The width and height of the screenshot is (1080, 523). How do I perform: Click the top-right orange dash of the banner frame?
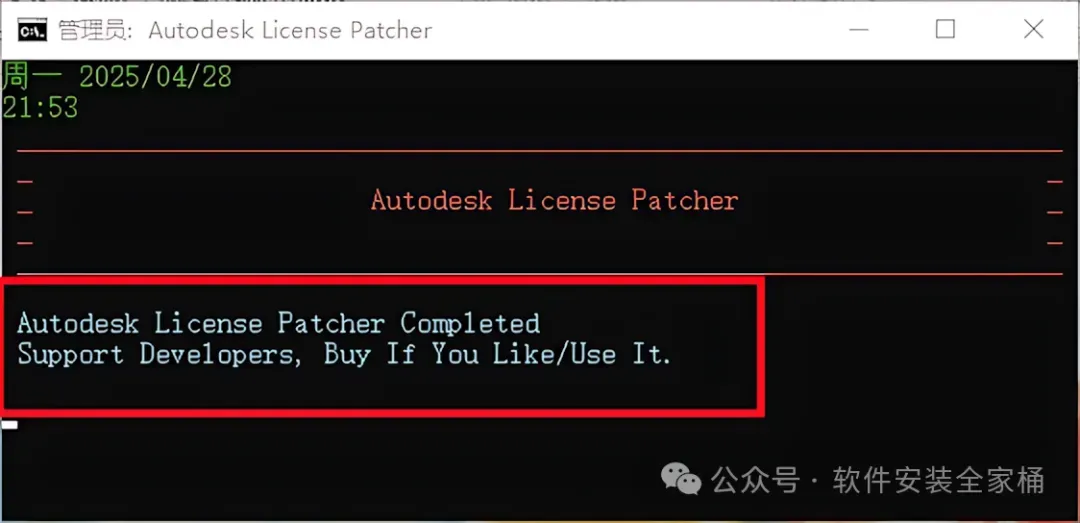[1055, 182]
